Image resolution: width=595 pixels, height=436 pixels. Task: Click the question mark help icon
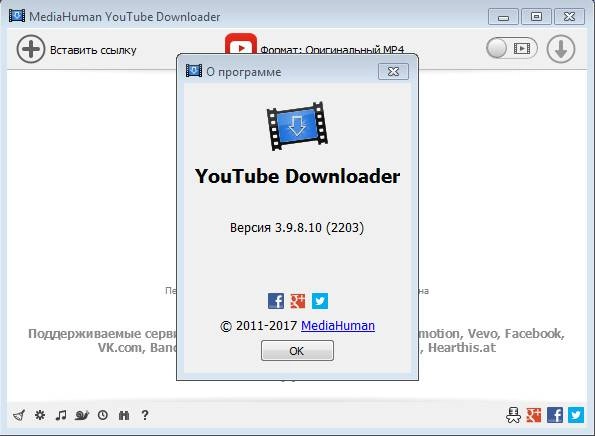(x=145, y=415)
